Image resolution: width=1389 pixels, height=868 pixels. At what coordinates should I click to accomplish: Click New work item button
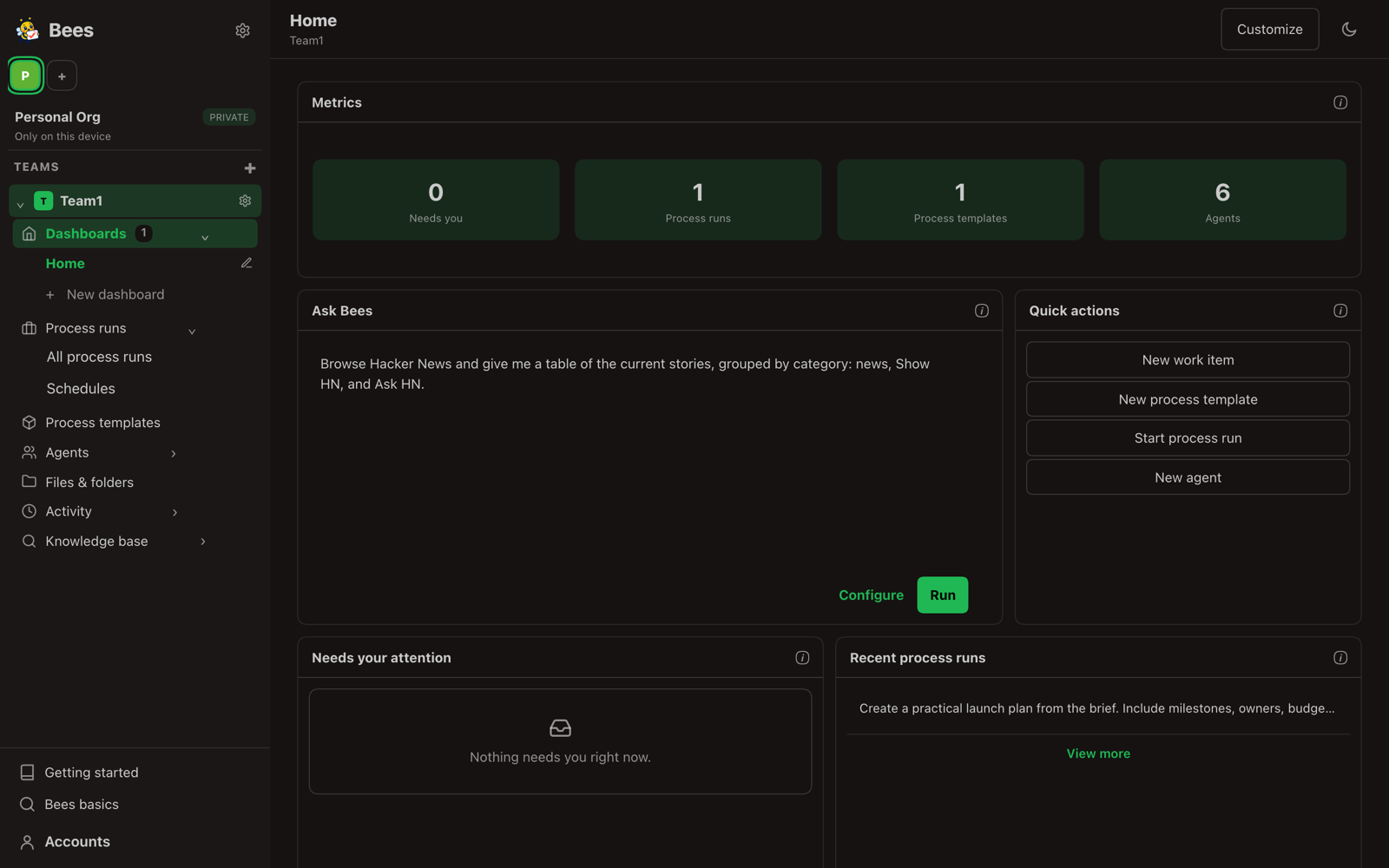click(x=1188, y=360)
